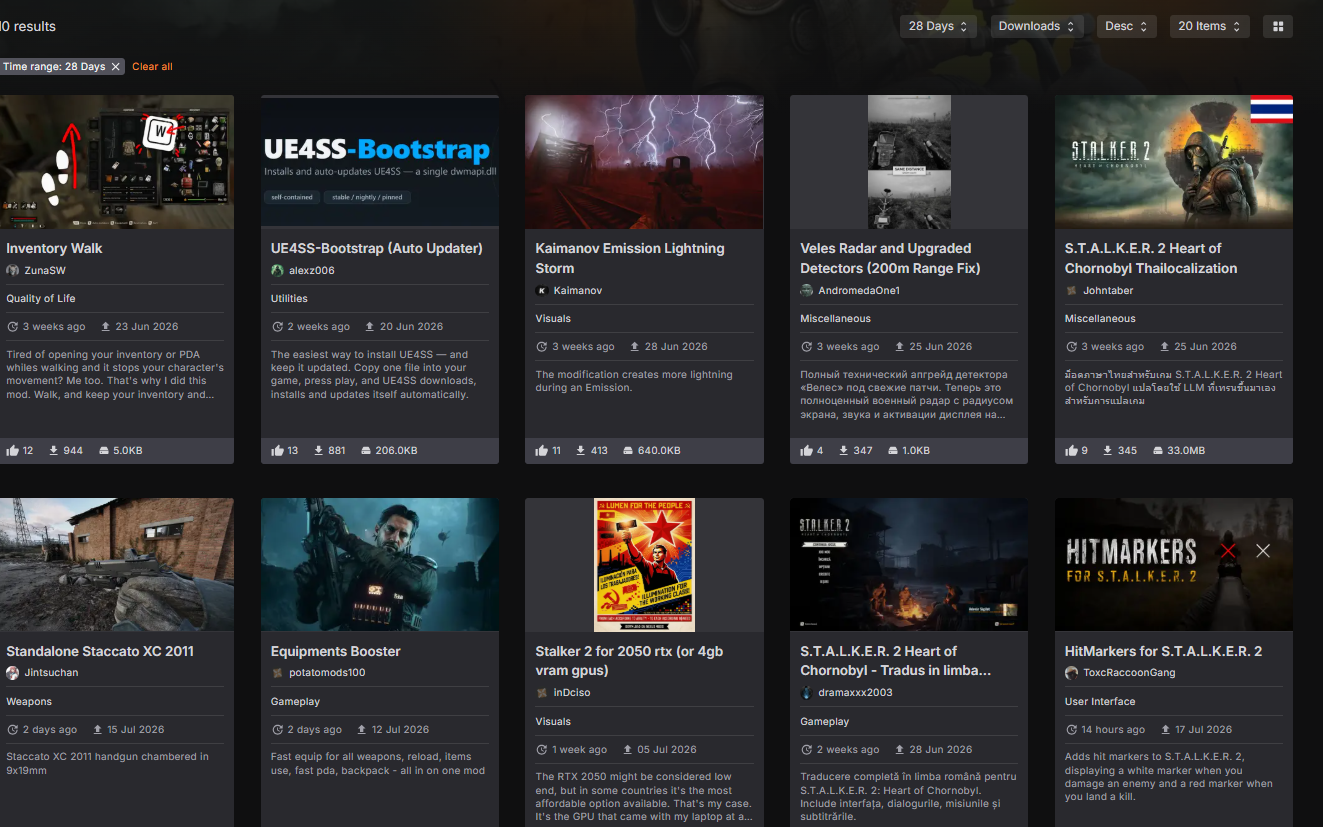Click the clock icon on Inventory Walk card
The image size is (1323, 827).
(13, 327)
